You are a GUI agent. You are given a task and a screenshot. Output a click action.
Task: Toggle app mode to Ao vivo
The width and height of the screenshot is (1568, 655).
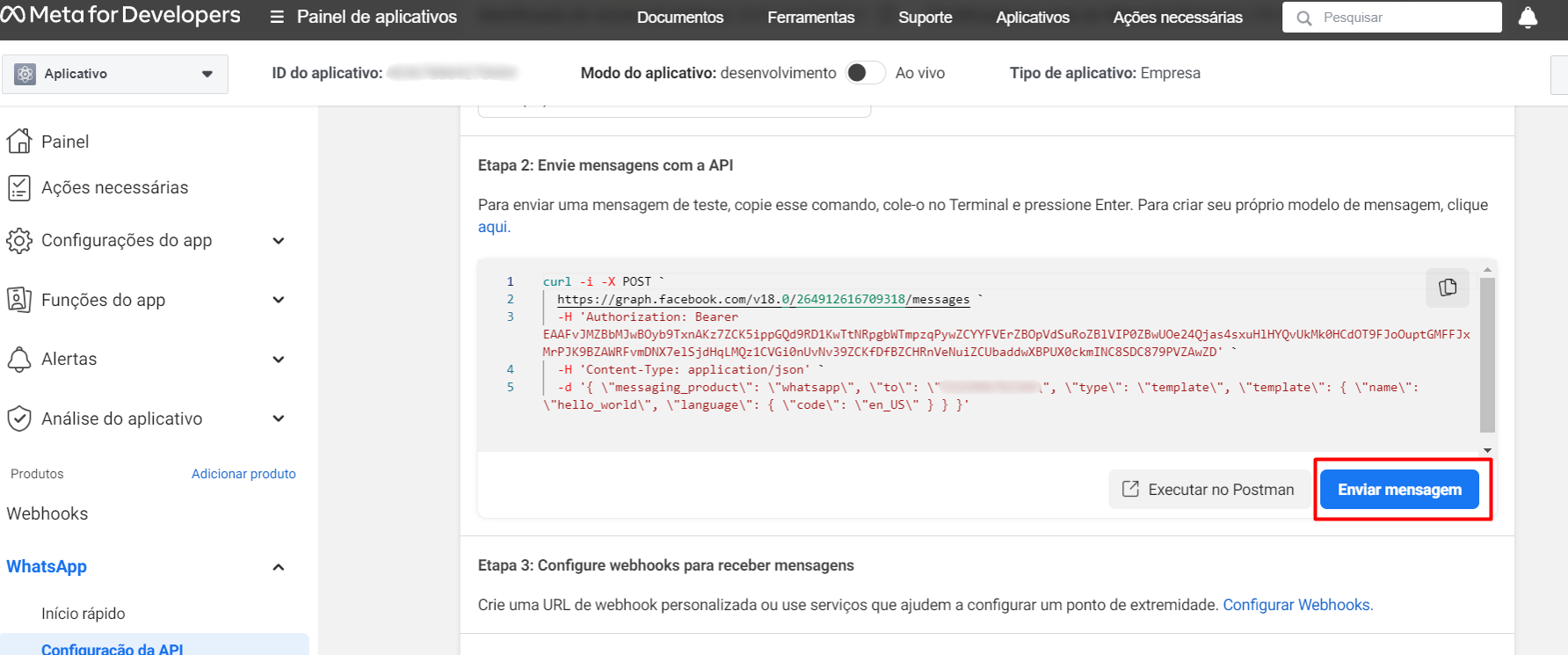point(866,73)
